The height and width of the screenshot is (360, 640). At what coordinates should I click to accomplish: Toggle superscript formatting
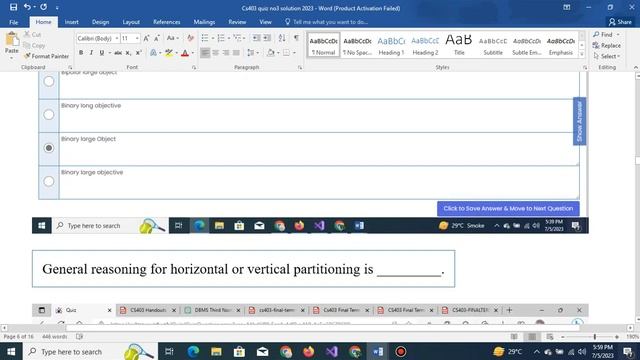(139, 53)
